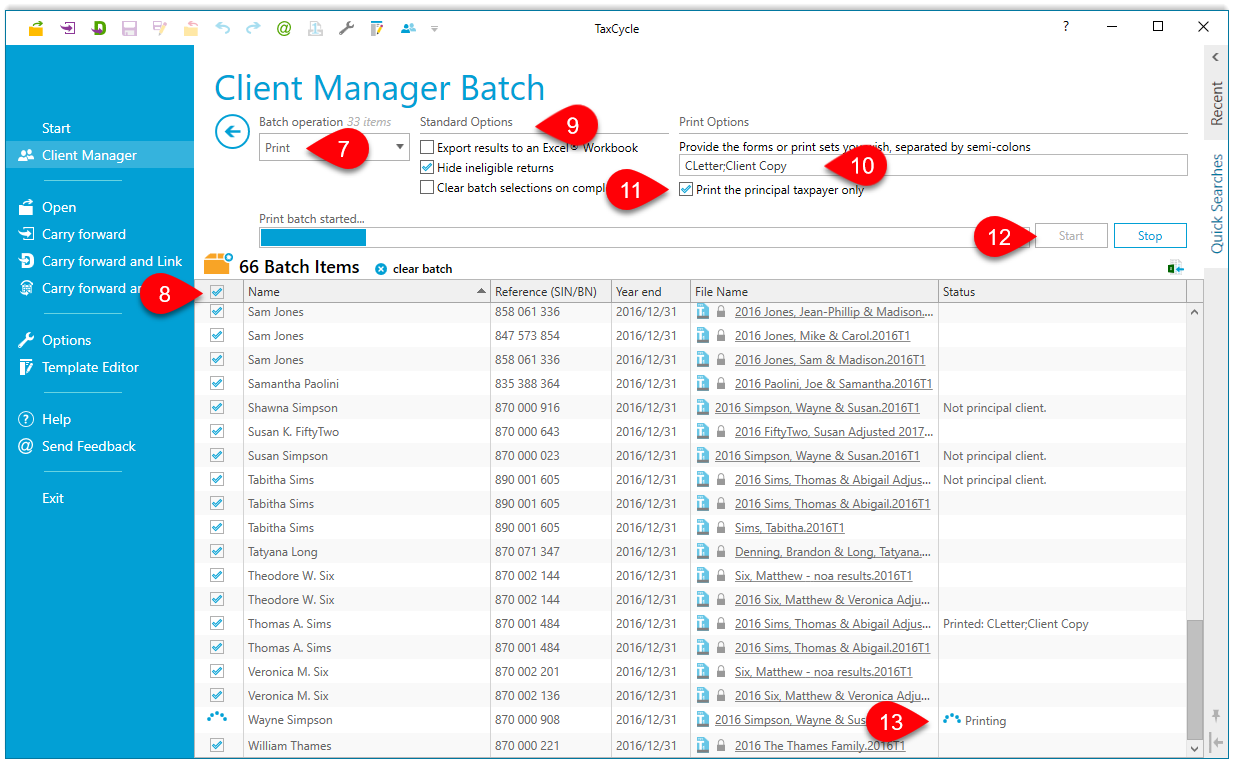Click the open file icon in the top toolbar
This screenshot has height=759, width=1234.
pyautogui.click(x=36, y=28)
